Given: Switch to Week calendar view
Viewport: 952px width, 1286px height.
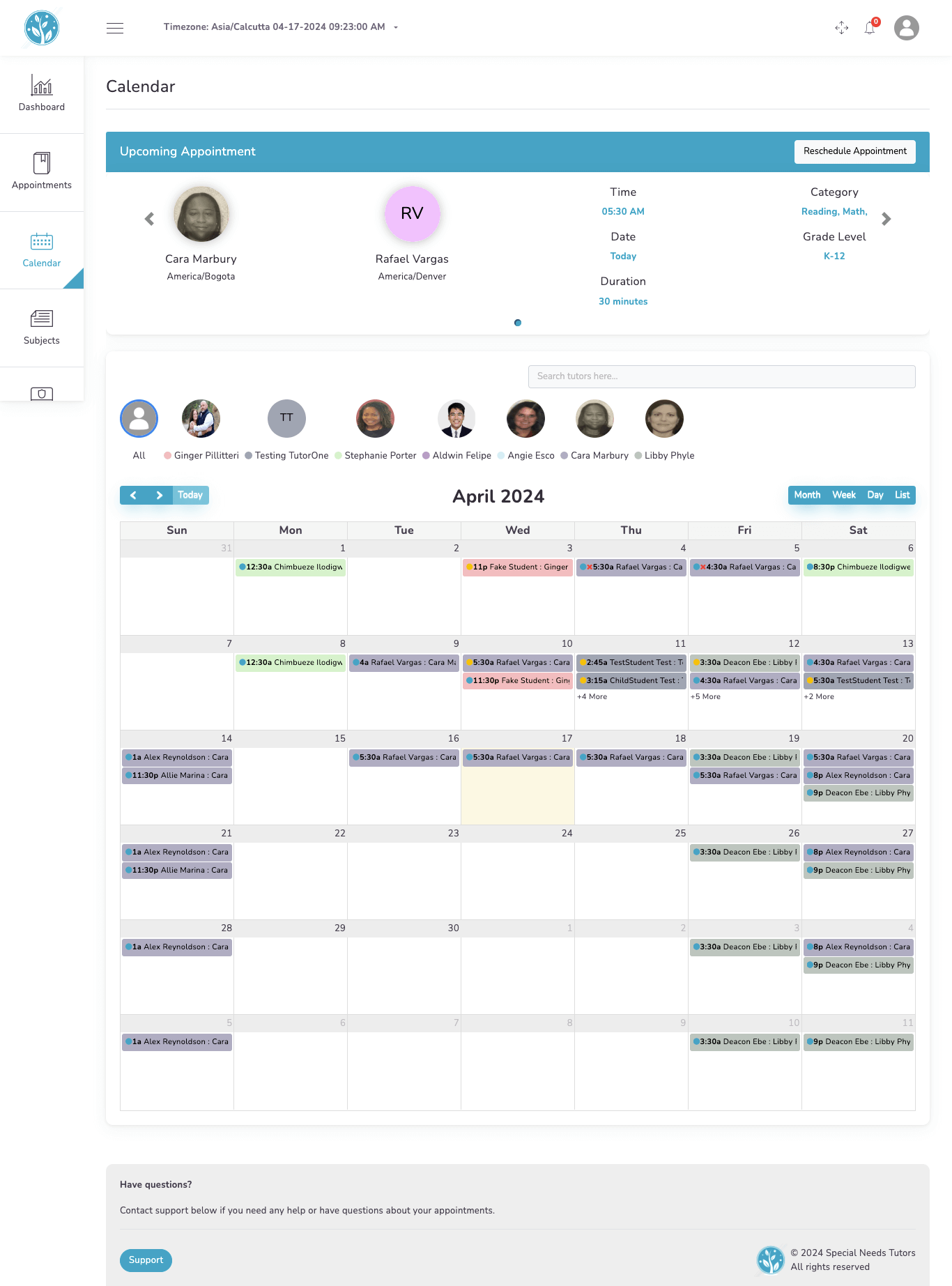Looking at the screenshot, I should click(843, 495).
